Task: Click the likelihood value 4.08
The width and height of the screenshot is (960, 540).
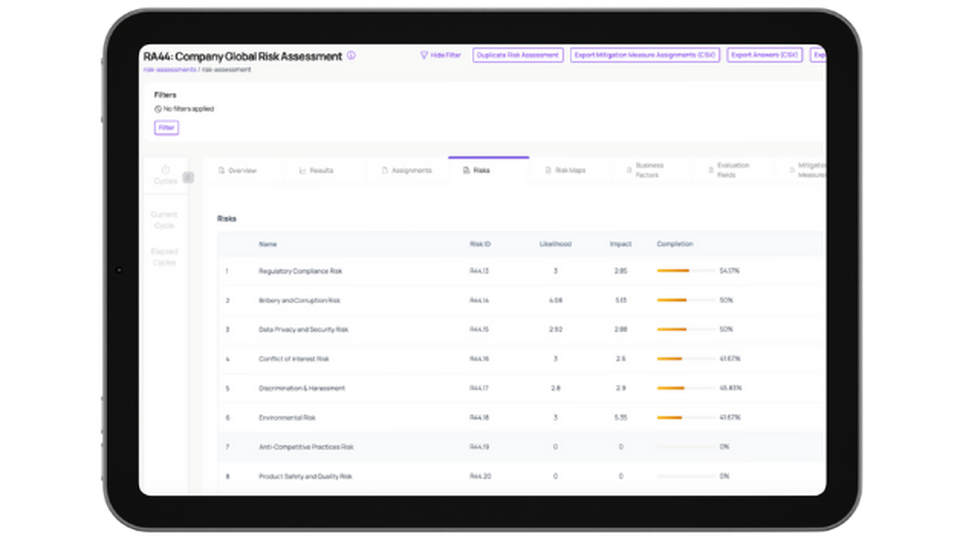Action: pyautogui.click(x=555, y=301)
